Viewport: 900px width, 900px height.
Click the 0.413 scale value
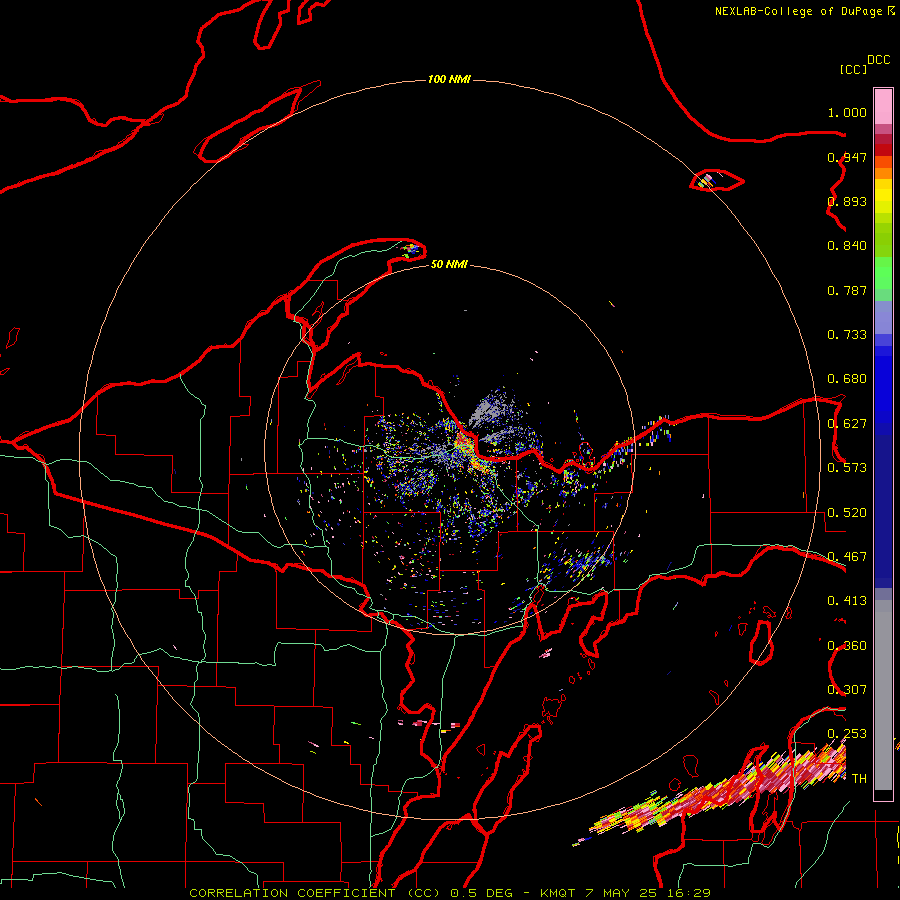847,601
